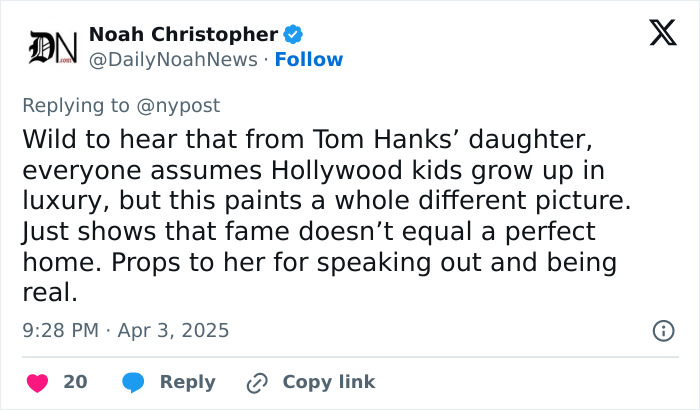Open the Twitter info circle icon
Viewport: 700px width, 410px height.
pos(662,330)
